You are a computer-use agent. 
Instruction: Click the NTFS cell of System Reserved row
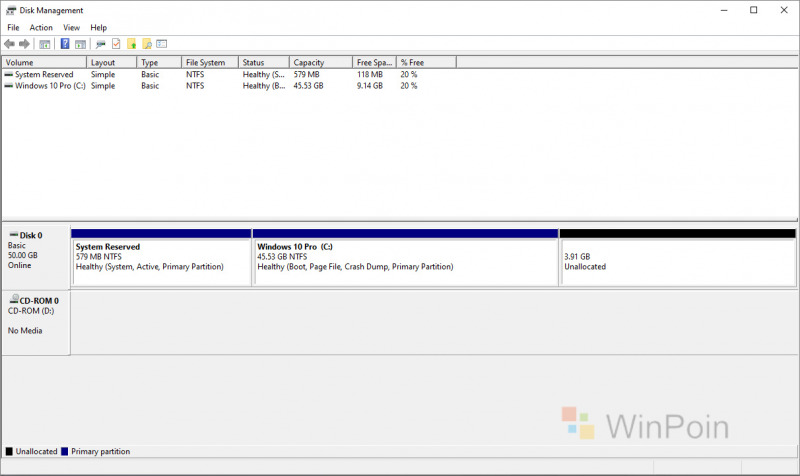[x=195, y=74]
